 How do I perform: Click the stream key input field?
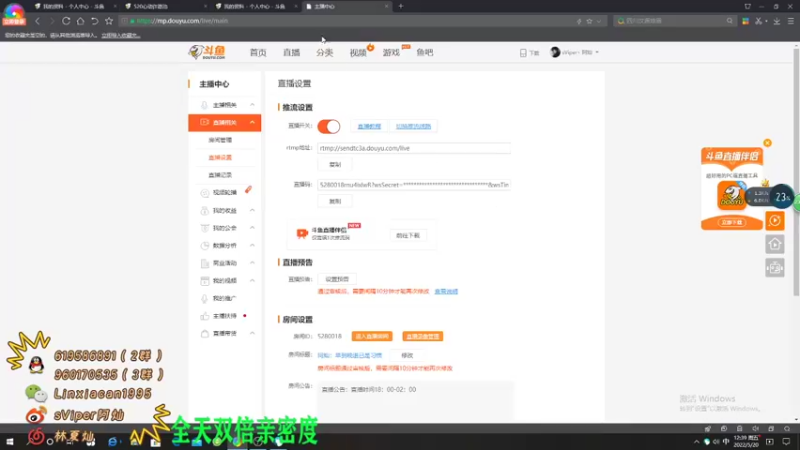pos(414,185)
